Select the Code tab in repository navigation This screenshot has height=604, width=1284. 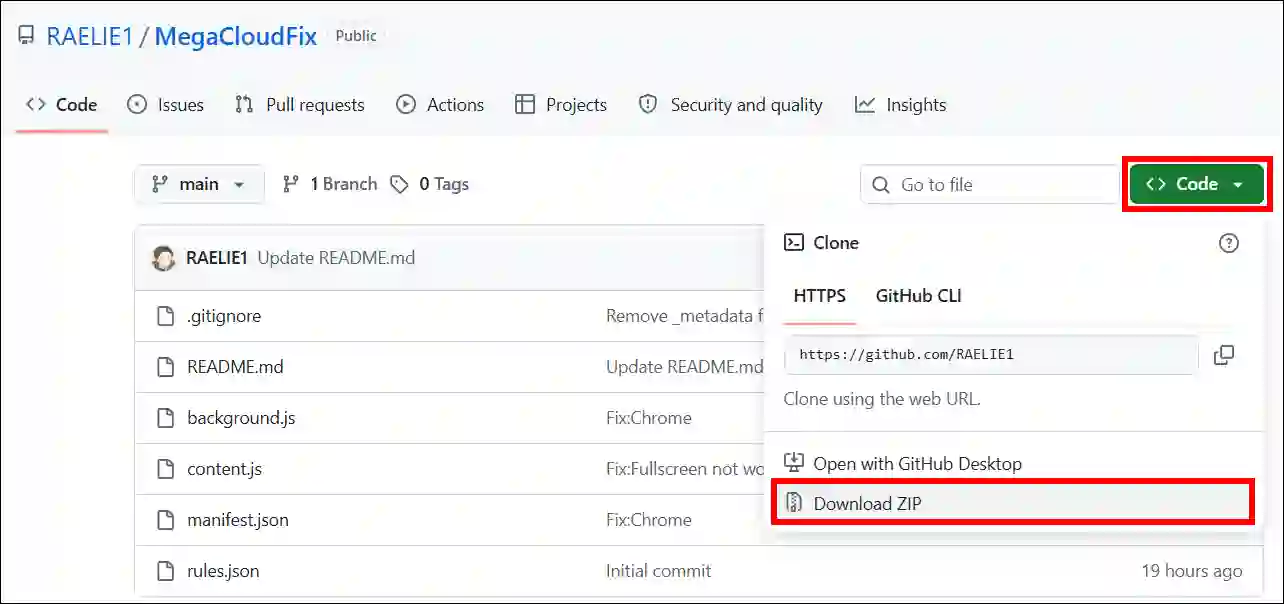61,104
